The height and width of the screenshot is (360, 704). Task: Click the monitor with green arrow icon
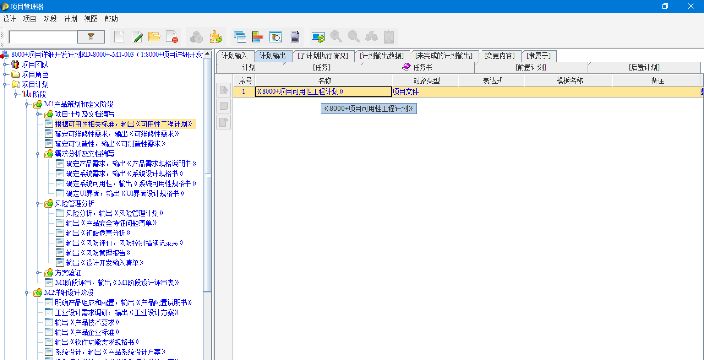point(319,37)
